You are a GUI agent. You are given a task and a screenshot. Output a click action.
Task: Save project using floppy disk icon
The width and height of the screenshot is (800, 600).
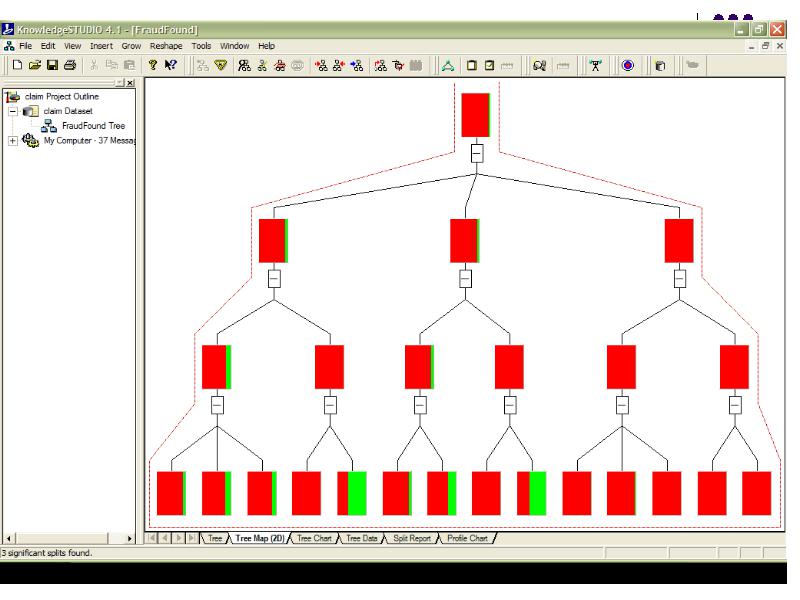click(52, 65)
